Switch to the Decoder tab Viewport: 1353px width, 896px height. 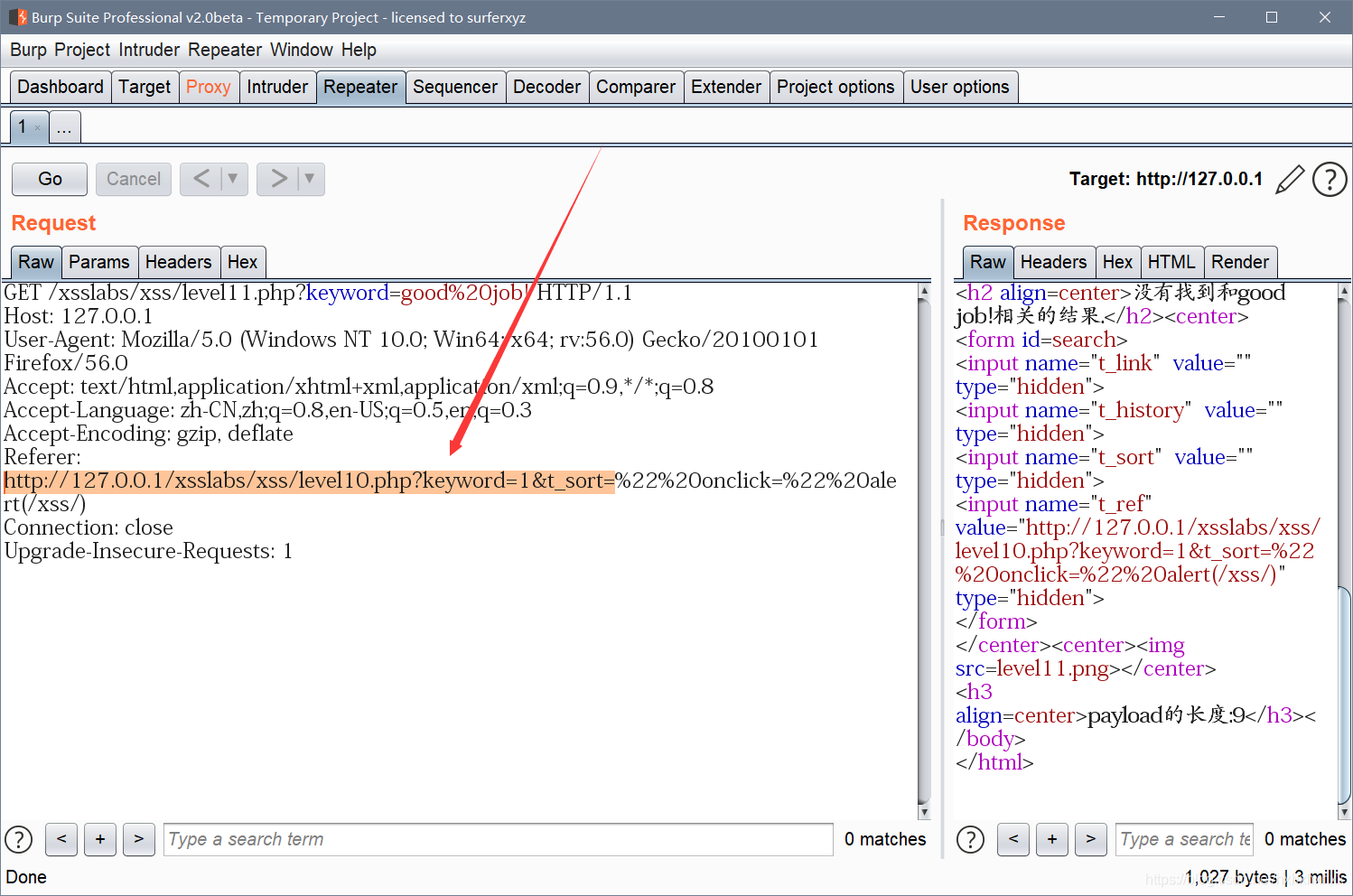click(x=547, y=87)
